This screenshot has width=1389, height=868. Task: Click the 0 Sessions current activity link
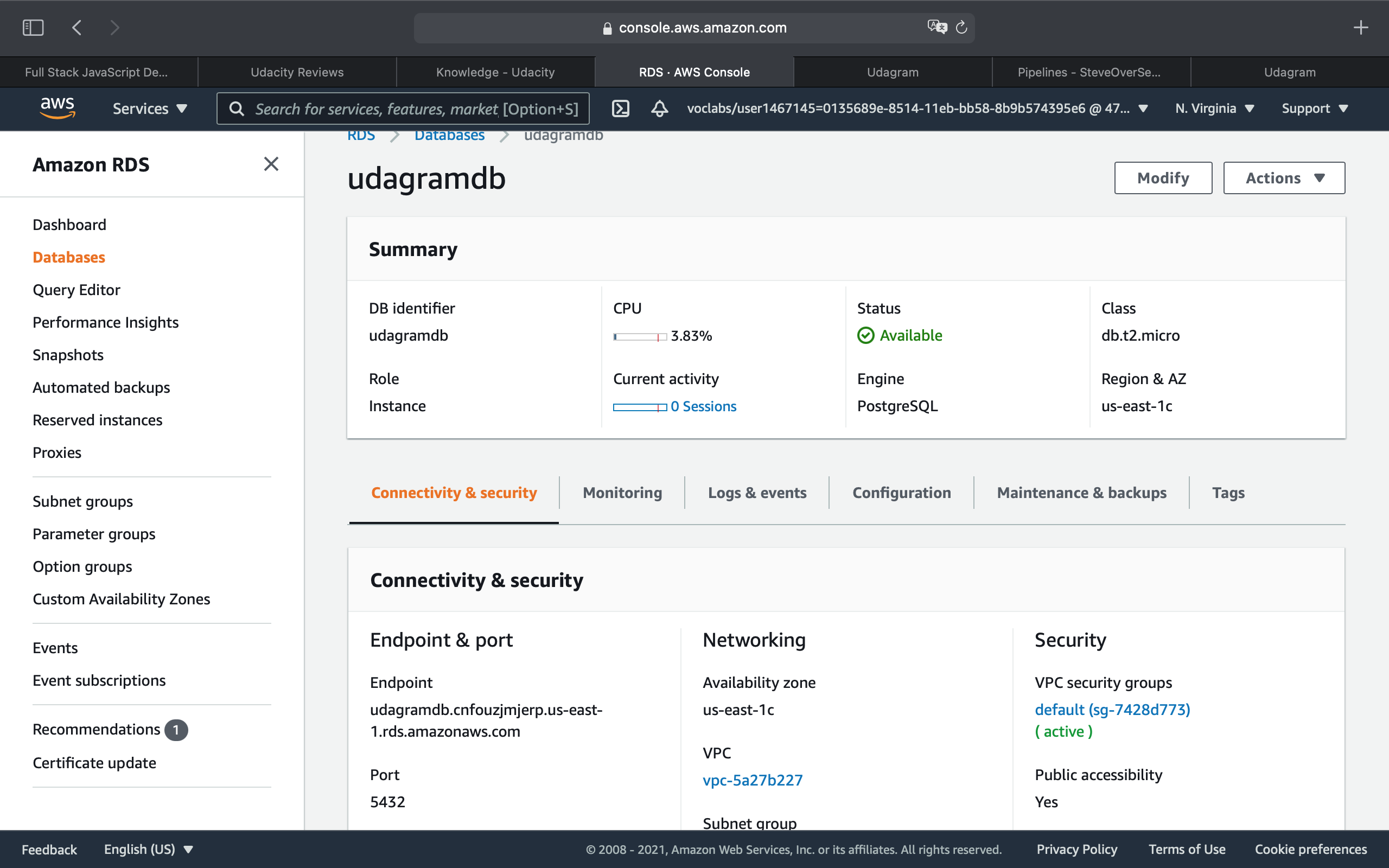[x=703, y=405]
